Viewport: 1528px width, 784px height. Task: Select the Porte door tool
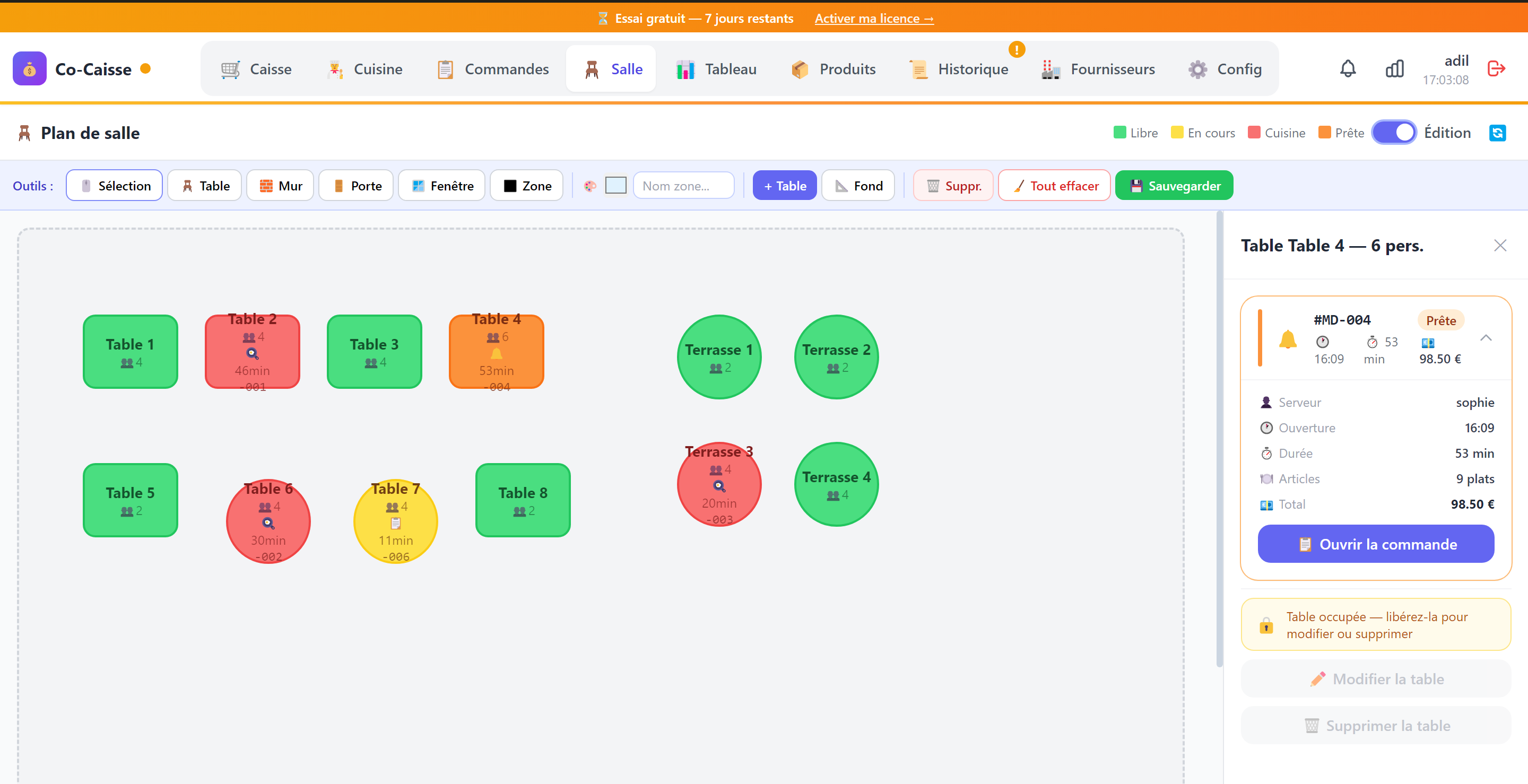[356, 186]
